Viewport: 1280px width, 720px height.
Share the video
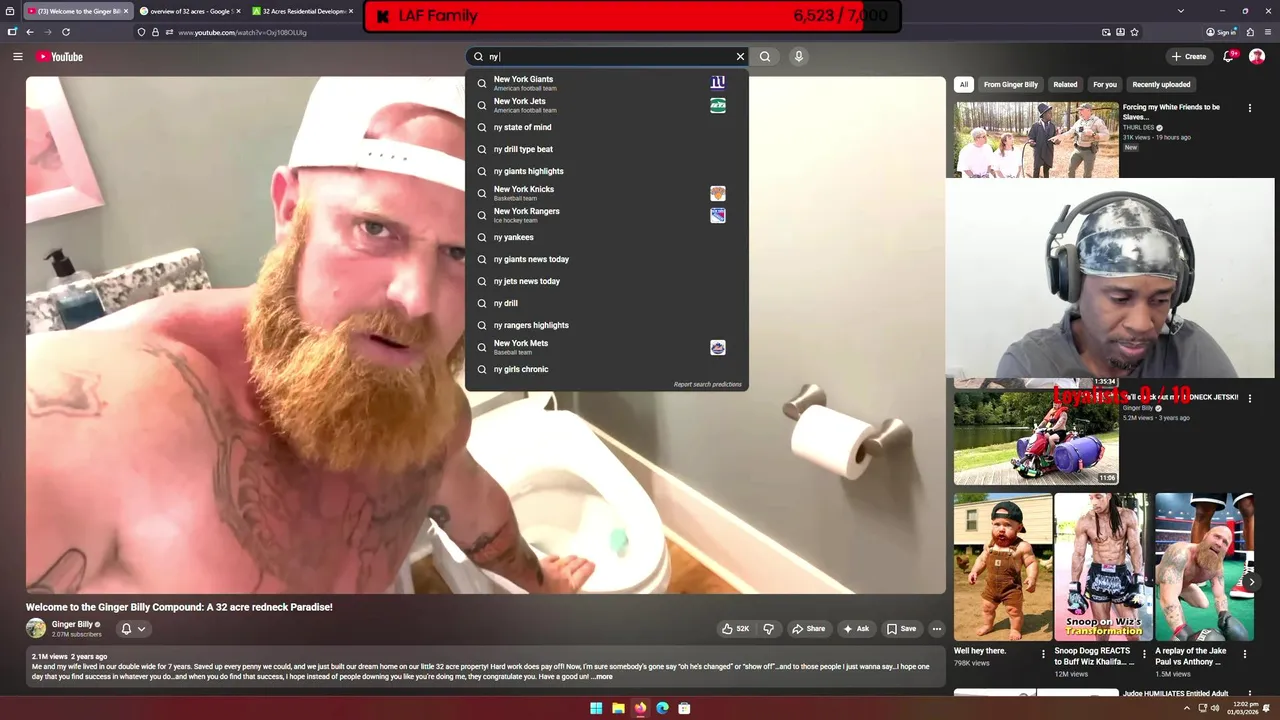point(808,629)
